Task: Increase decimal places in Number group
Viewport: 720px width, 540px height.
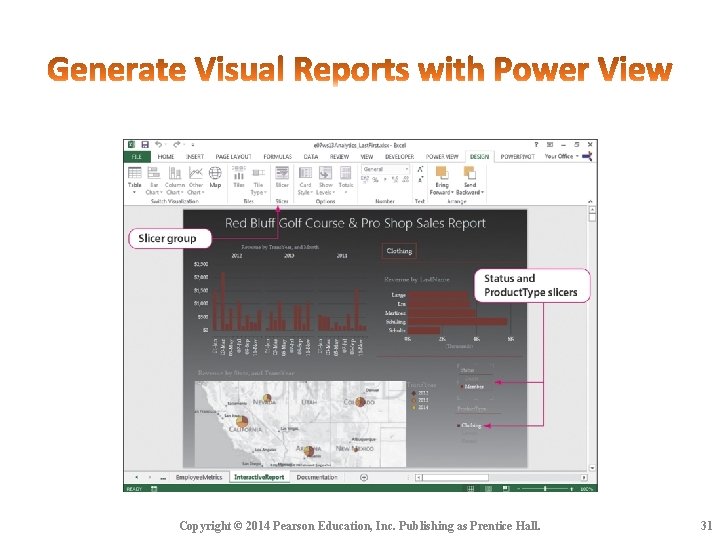Action: point(395,180)
